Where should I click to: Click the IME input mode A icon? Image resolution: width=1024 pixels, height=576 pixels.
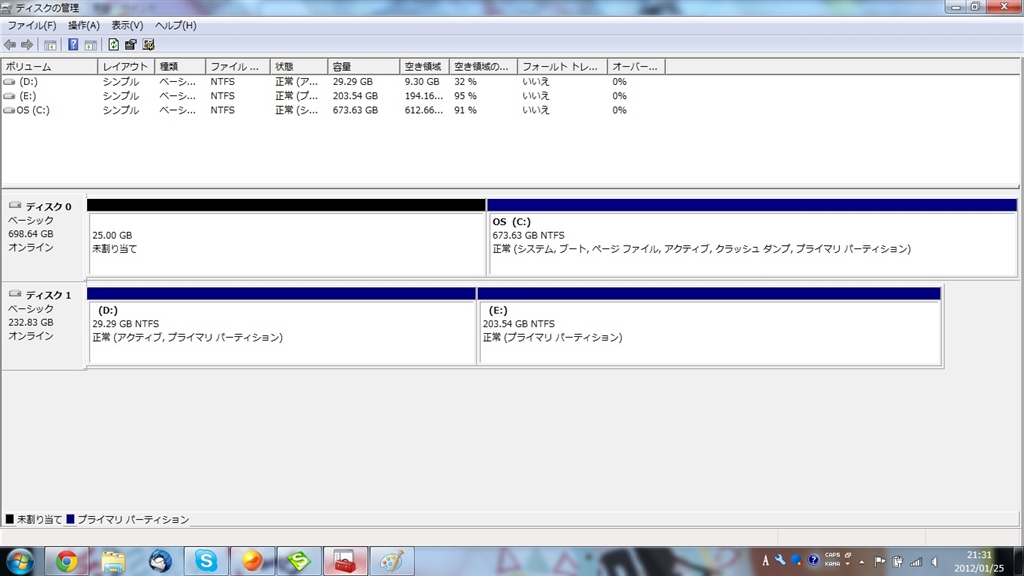[765, 561]
